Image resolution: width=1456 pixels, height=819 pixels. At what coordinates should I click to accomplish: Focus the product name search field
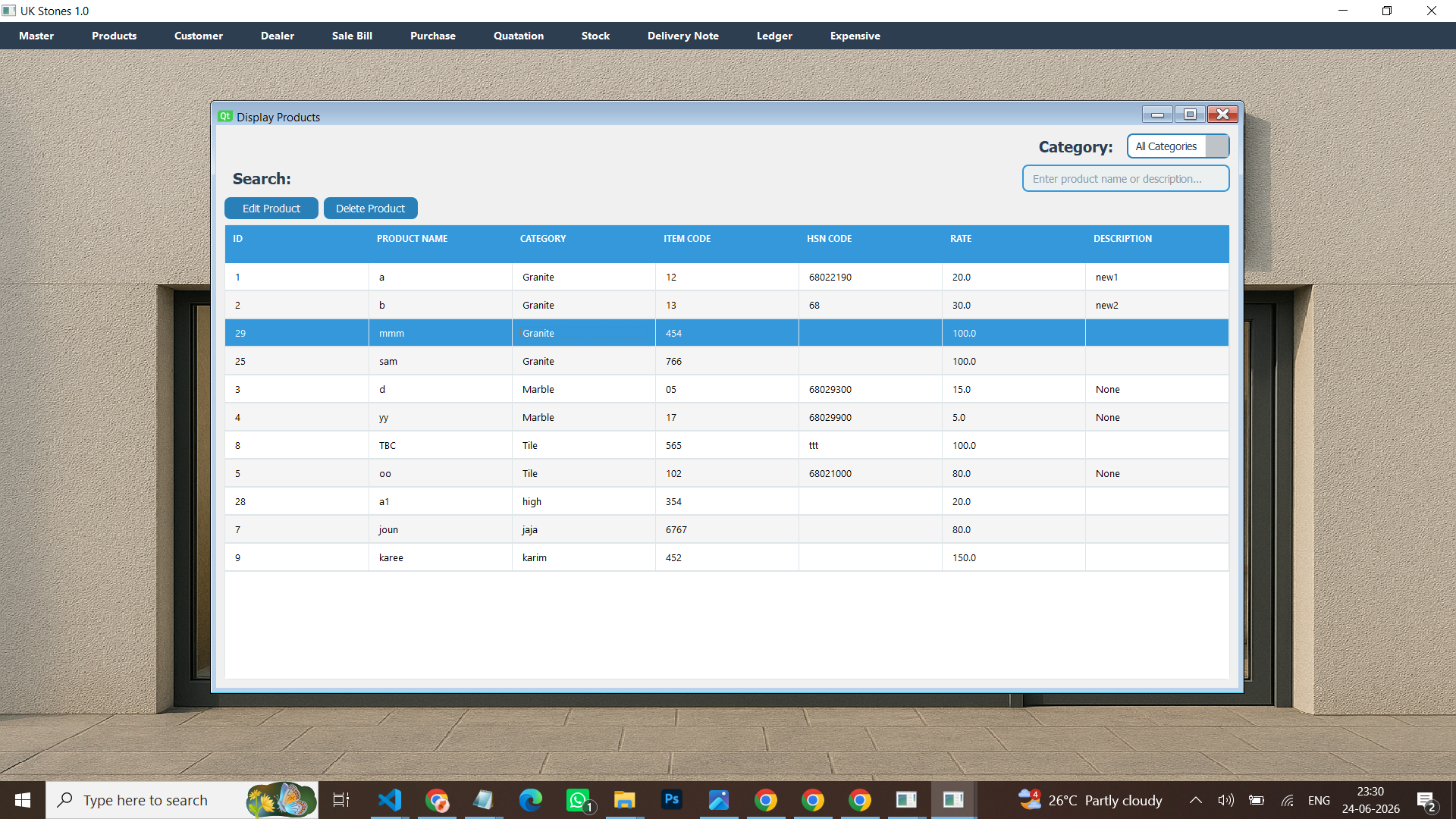(x=1125, y=179)
